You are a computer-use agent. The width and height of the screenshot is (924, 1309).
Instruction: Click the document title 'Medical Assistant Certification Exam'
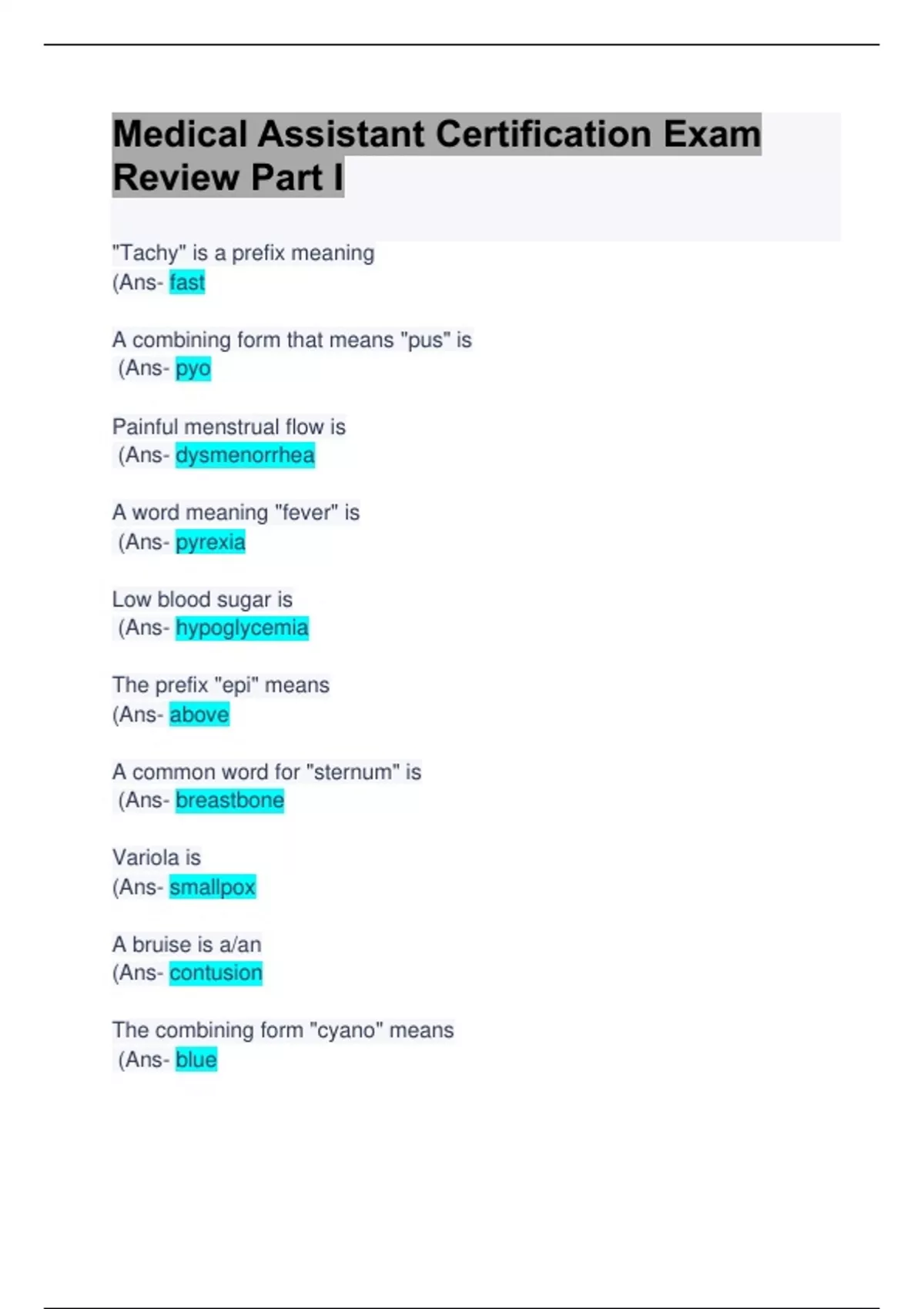(x=437, y=134)
